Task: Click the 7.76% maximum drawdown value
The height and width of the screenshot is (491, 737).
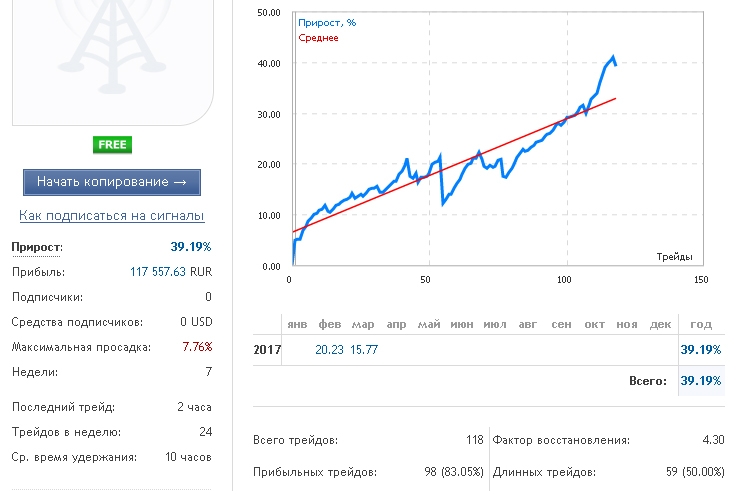Action: tap(197, 347)
